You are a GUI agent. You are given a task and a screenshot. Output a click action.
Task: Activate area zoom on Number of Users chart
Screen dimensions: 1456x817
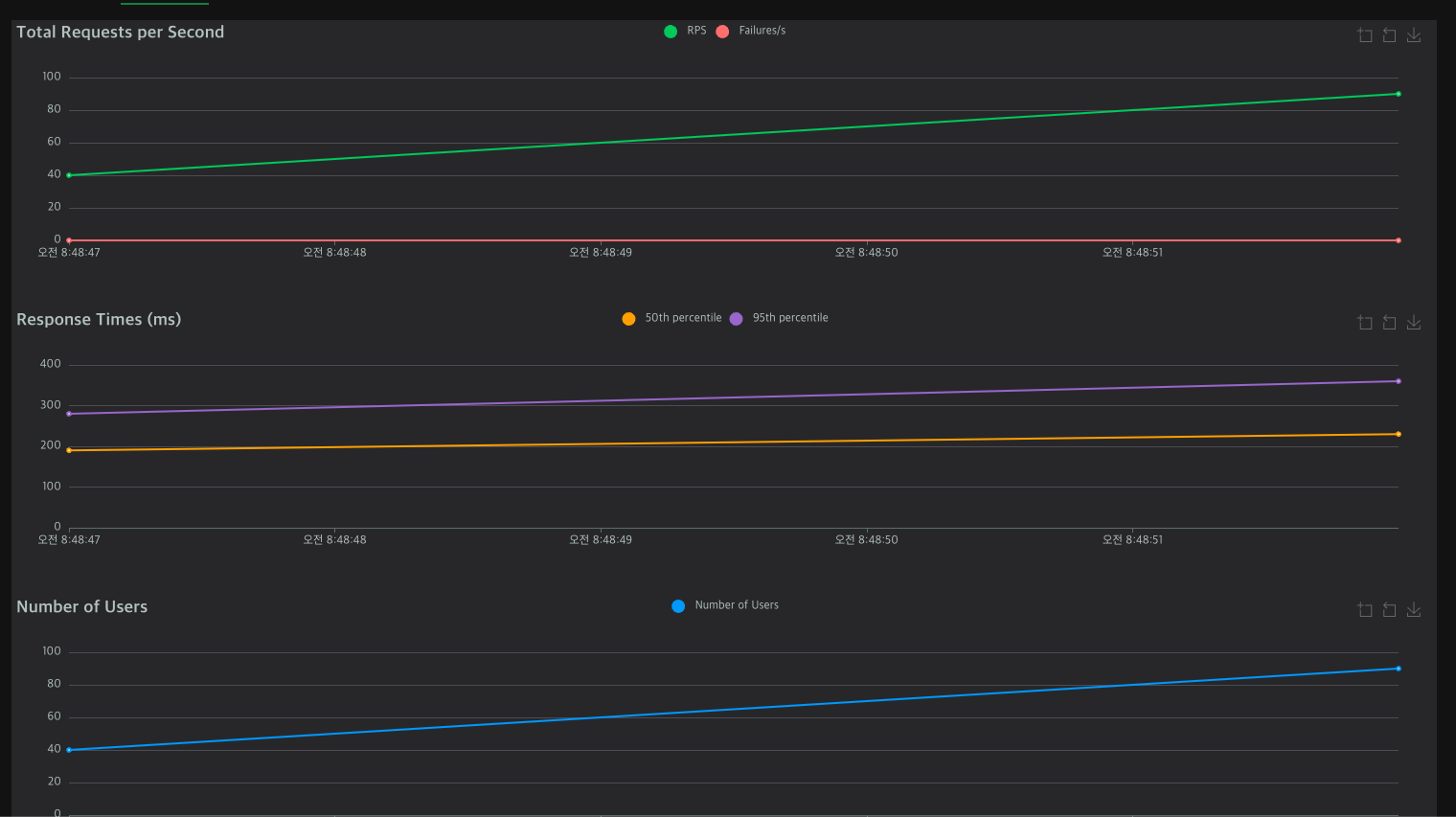[1365, 610]
